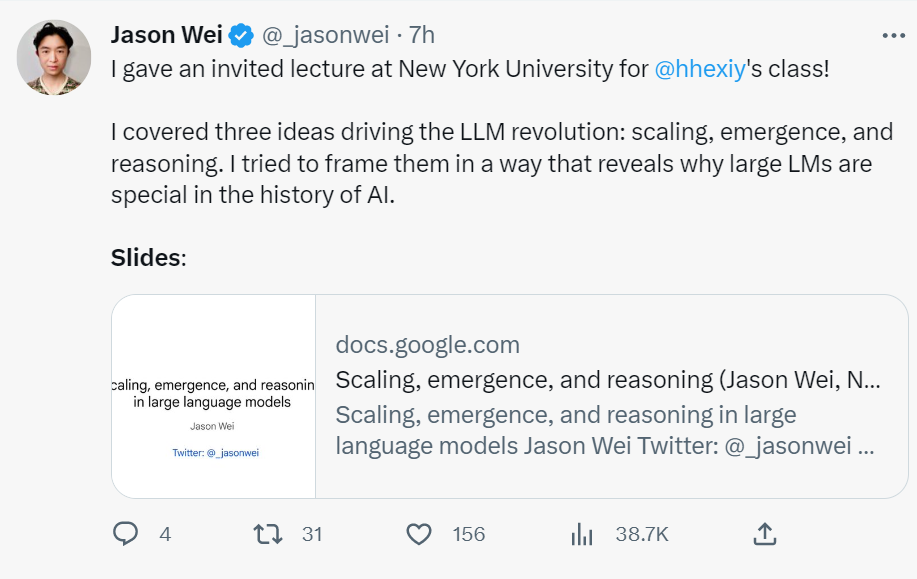Click docs.google.com domain in link card
This screenshot has width=917, height=579.
[x=428, y=345]
